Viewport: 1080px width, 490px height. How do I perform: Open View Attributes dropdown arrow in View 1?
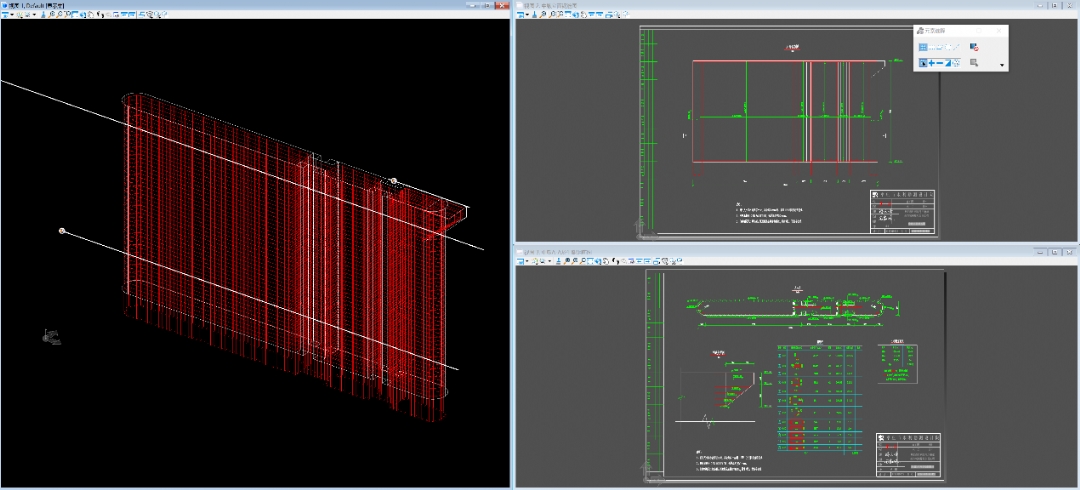click(x=12, y=16)
